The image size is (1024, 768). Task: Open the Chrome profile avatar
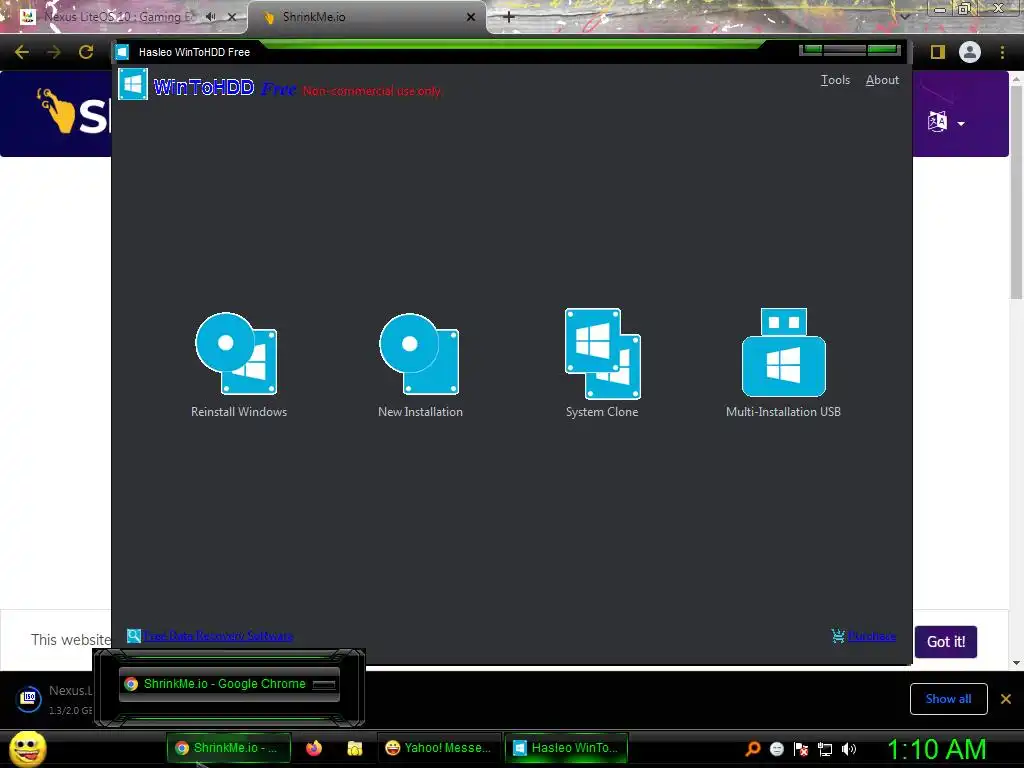point(970,52)
